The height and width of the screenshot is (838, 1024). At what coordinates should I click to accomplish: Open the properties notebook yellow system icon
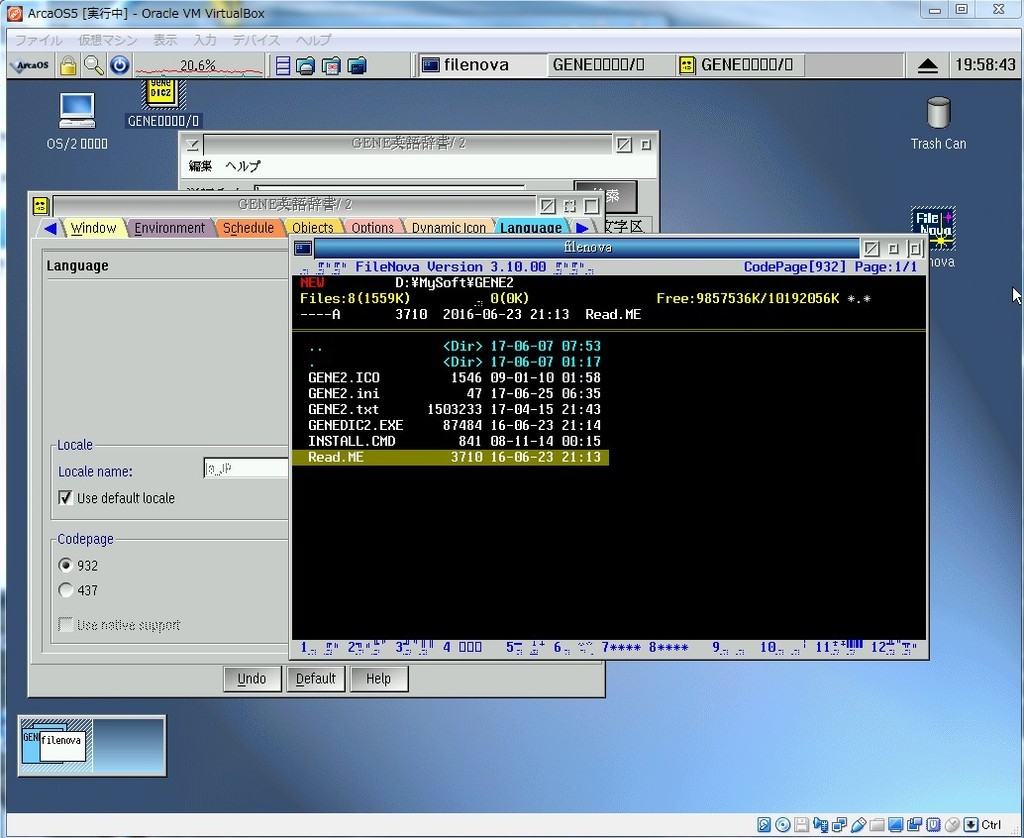coord(40,206)
